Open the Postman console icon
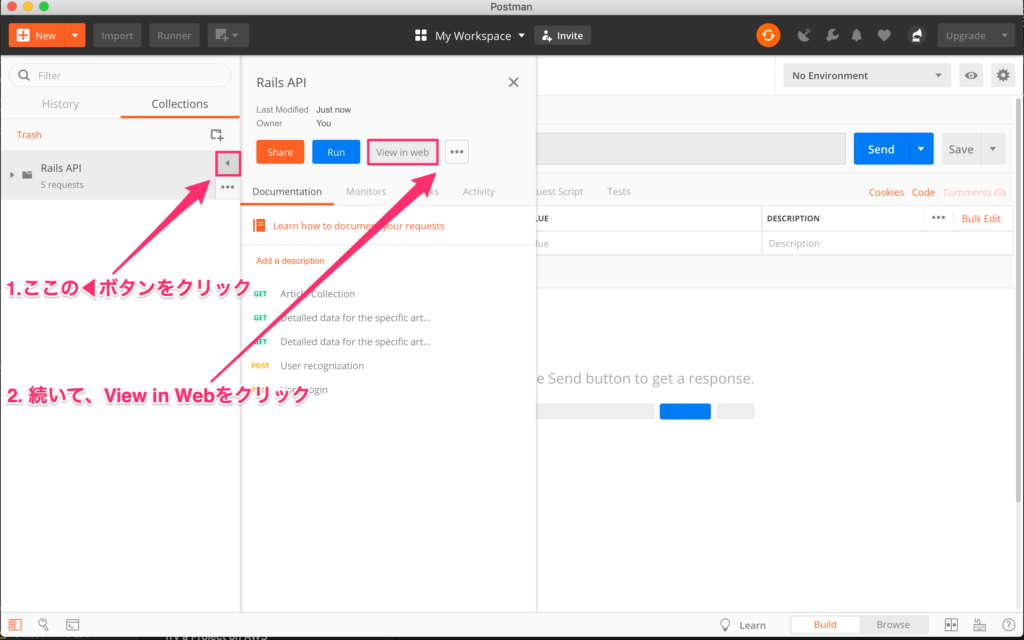Viewport: 1024px width, 640px height. 73,625
